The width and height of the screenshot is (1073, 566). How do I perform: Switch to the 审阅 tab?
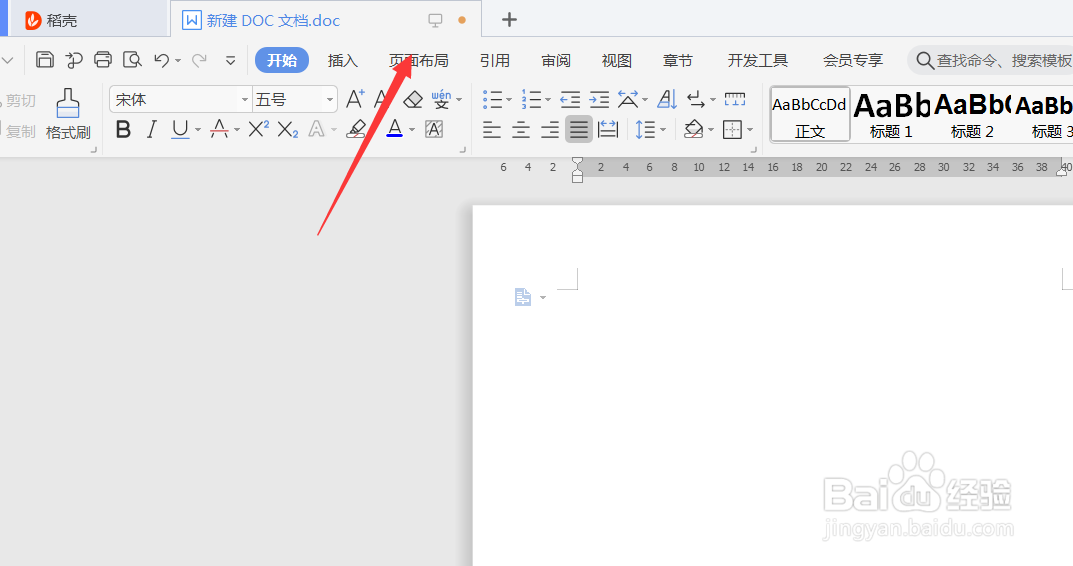(556, 60)
